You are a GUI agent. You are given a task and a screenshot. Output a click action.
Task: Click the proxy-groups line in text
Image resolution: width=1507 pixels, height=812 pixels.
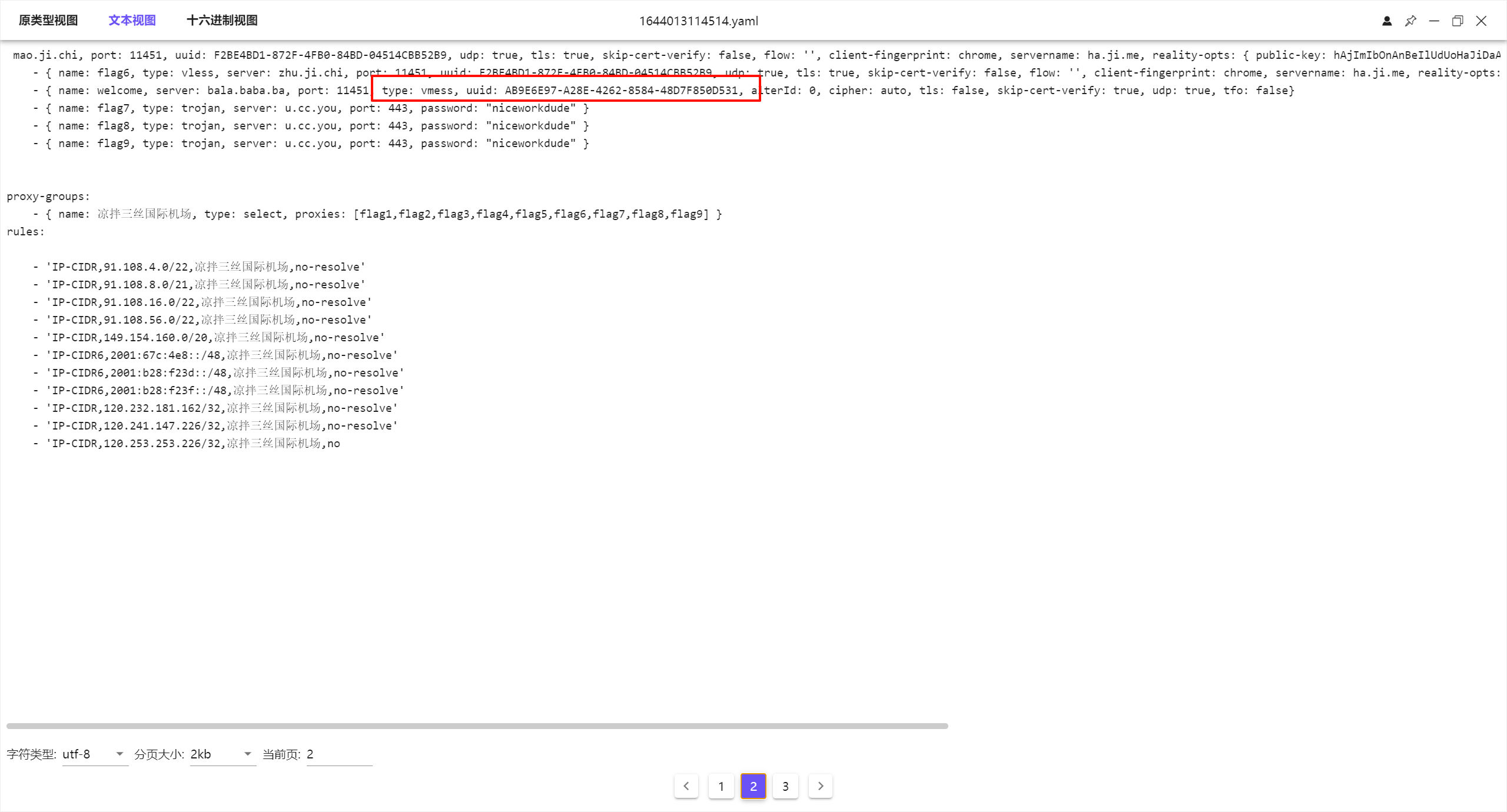click(x=48, y=197)
